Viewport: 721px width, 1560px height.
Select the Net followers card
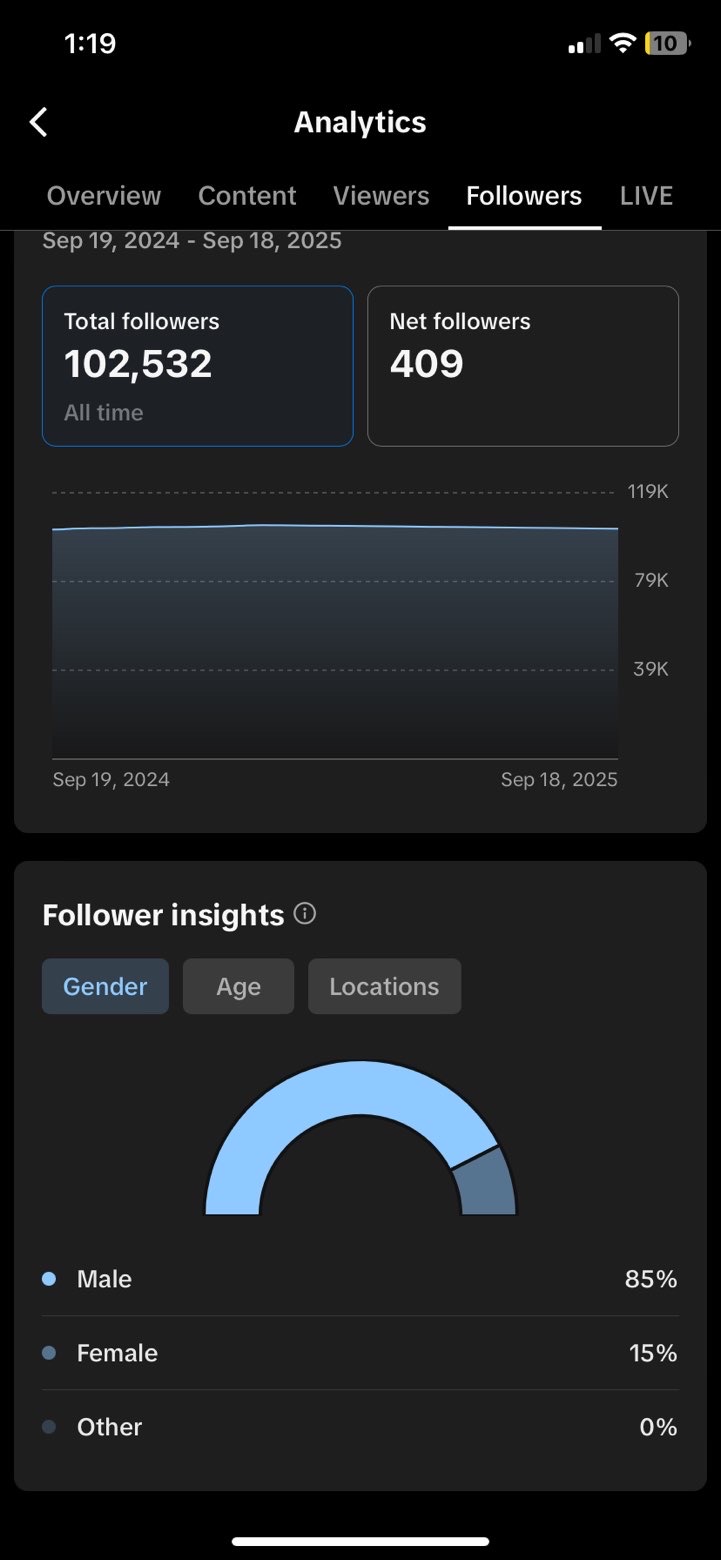pos(523,366)
